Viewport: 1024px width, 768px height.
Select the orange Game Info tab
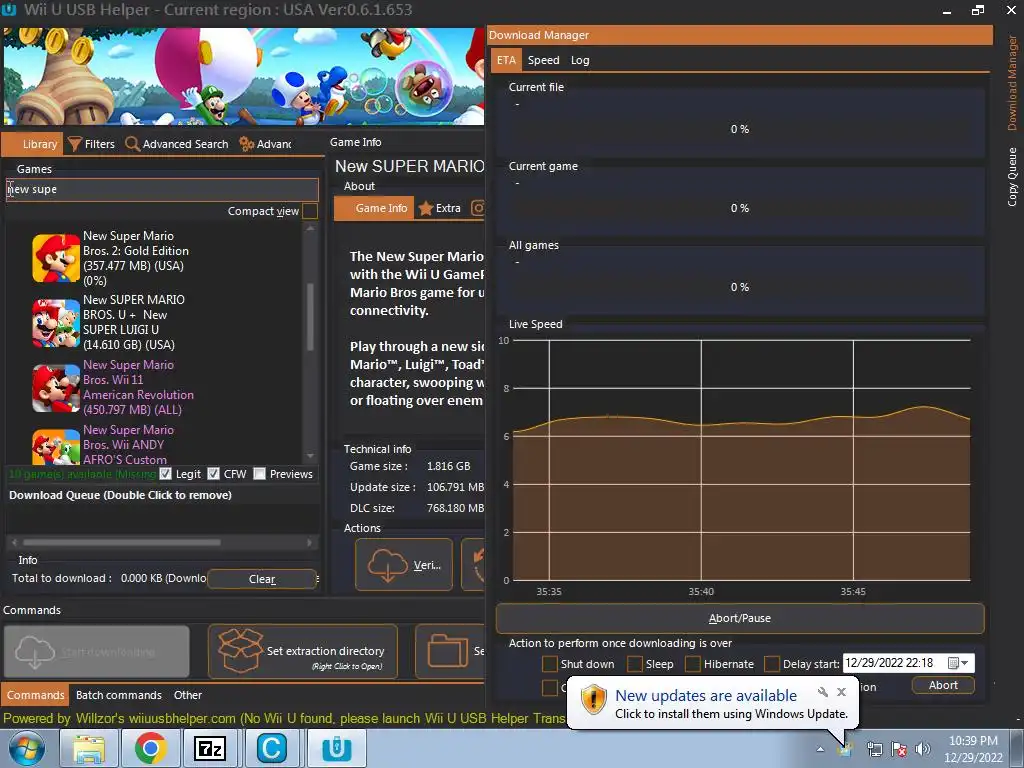374,208
